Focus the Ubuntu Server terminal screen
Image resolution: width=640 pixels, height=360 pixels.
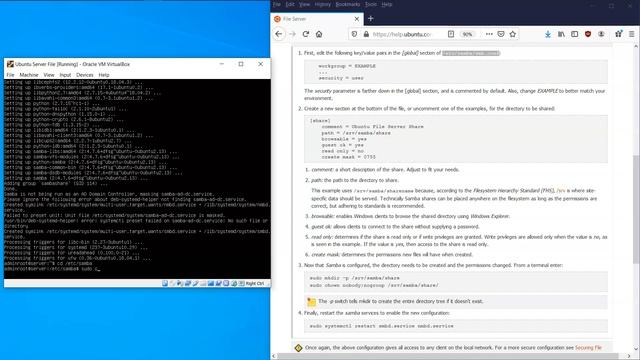point(137,179)
